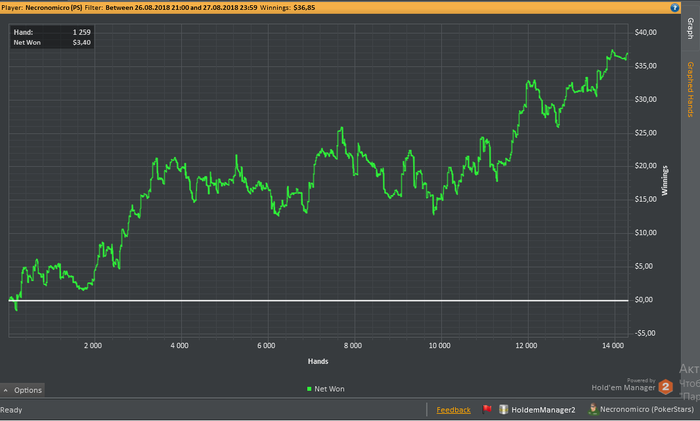This screenshot has height=421, width=700.
Task: Toggle the Net Won legend entry
Action: 325,389
